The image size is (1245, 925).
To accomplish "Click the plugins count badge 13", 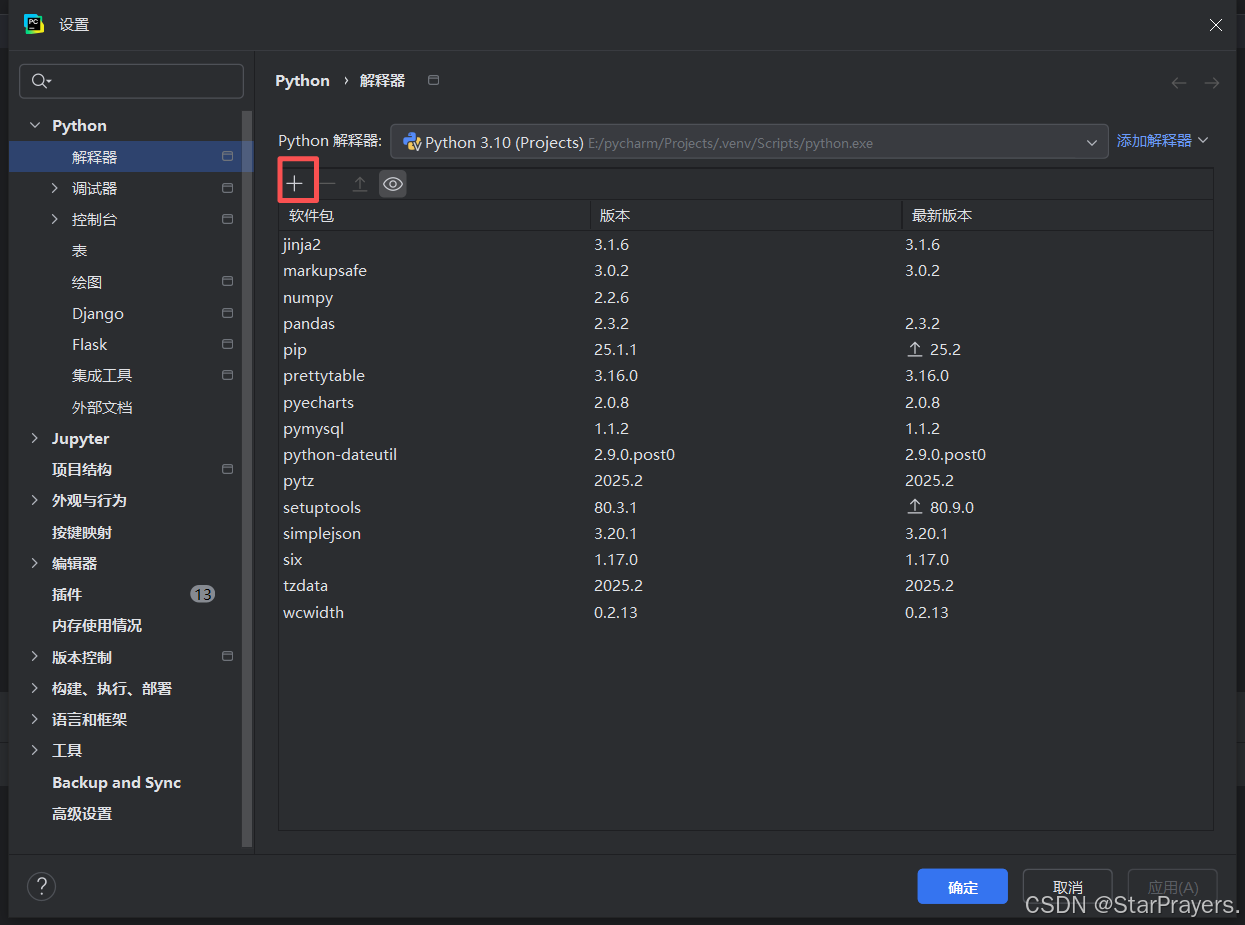I will pos(202,594).
